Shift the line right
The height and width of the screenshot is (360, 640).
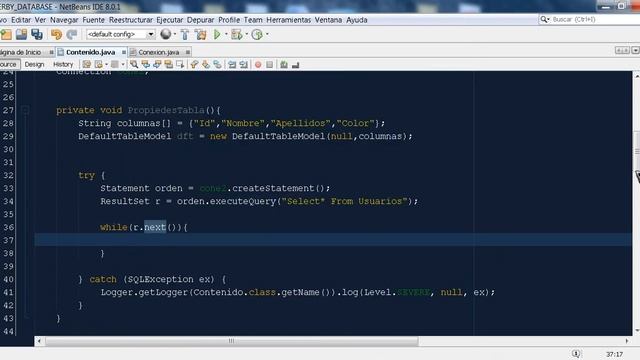point(244,64)
